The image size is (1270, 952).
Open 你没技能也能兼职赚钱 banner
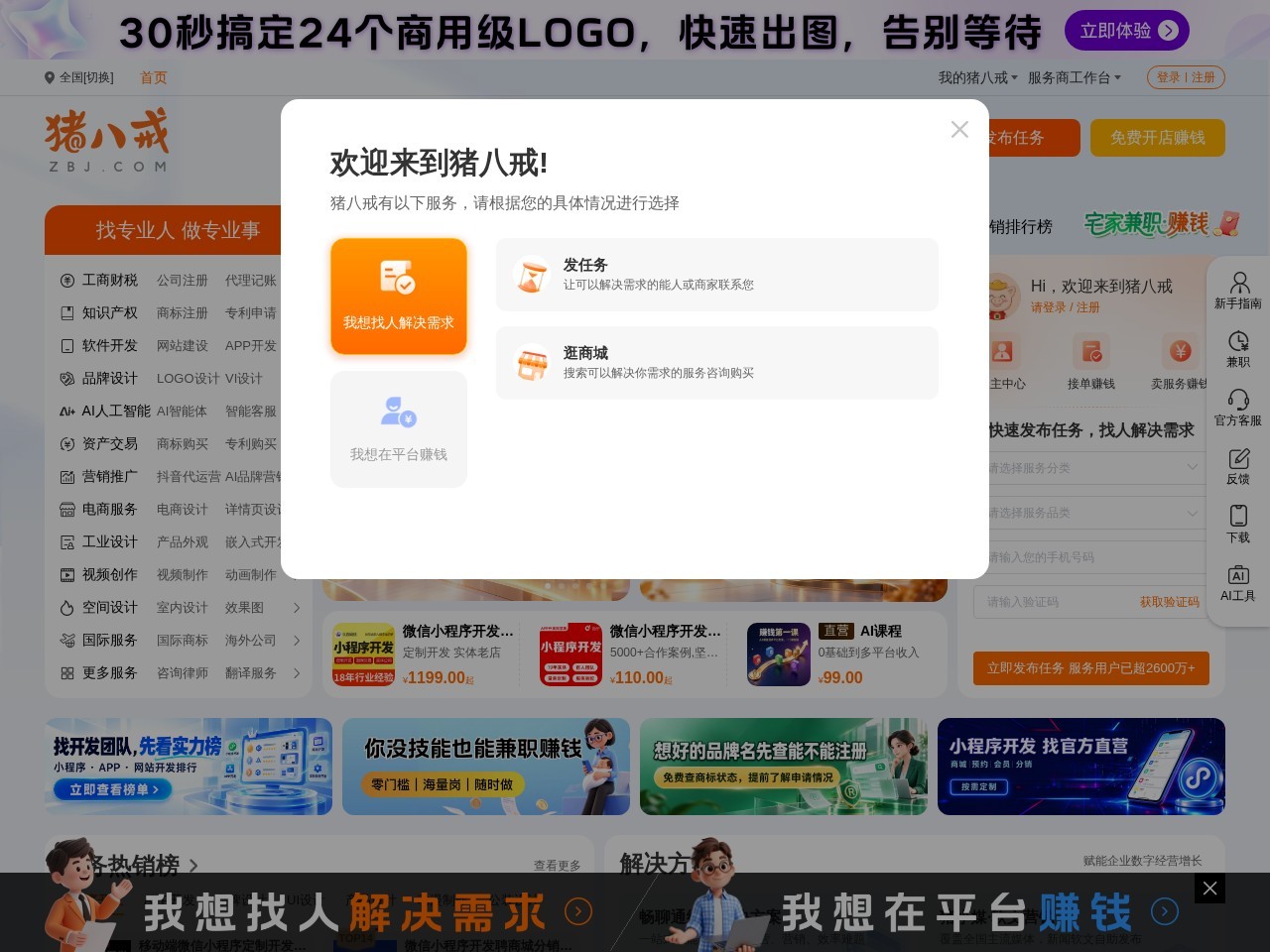point(486,767)
